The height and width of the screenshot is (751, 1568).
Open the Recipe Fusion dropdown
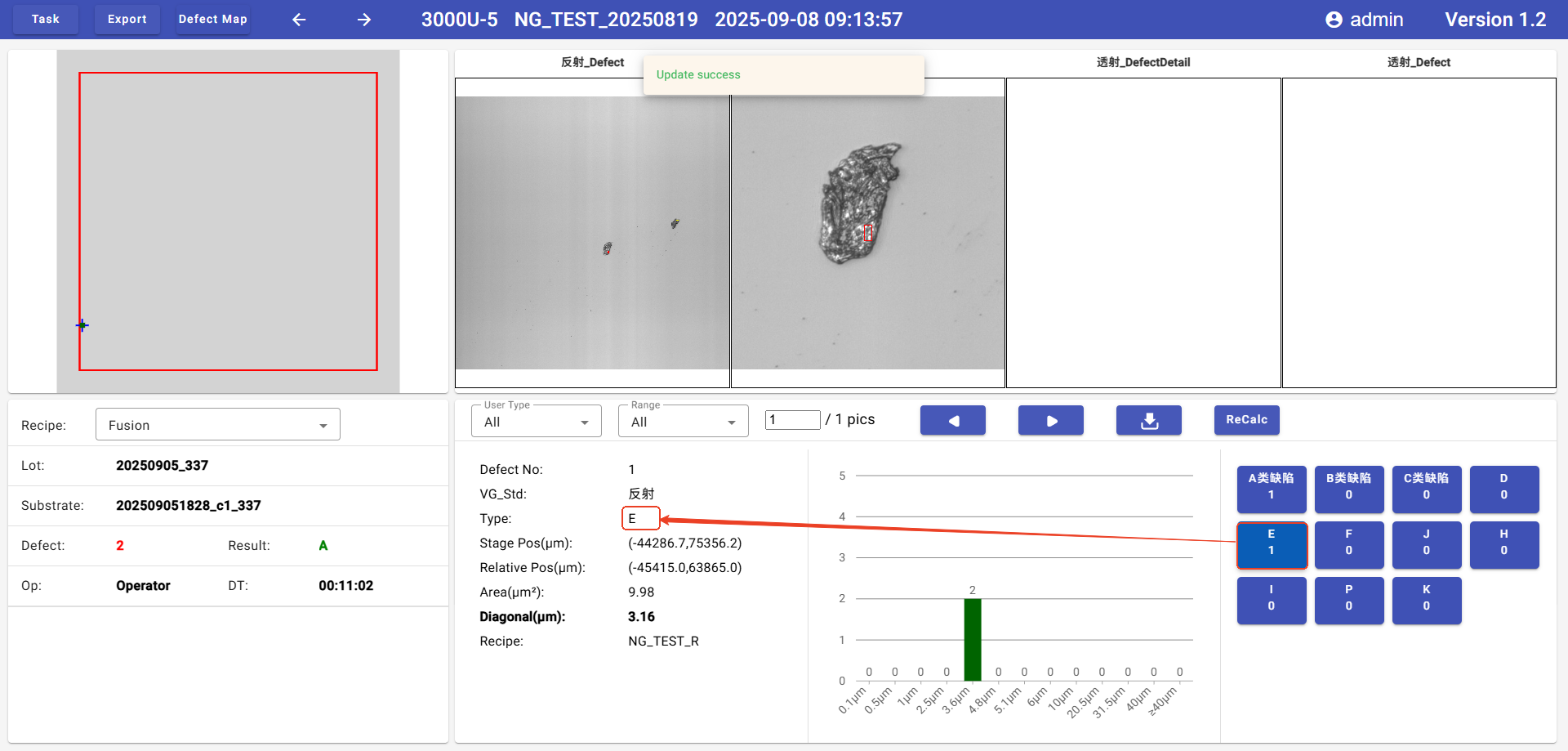click(217, 425)
